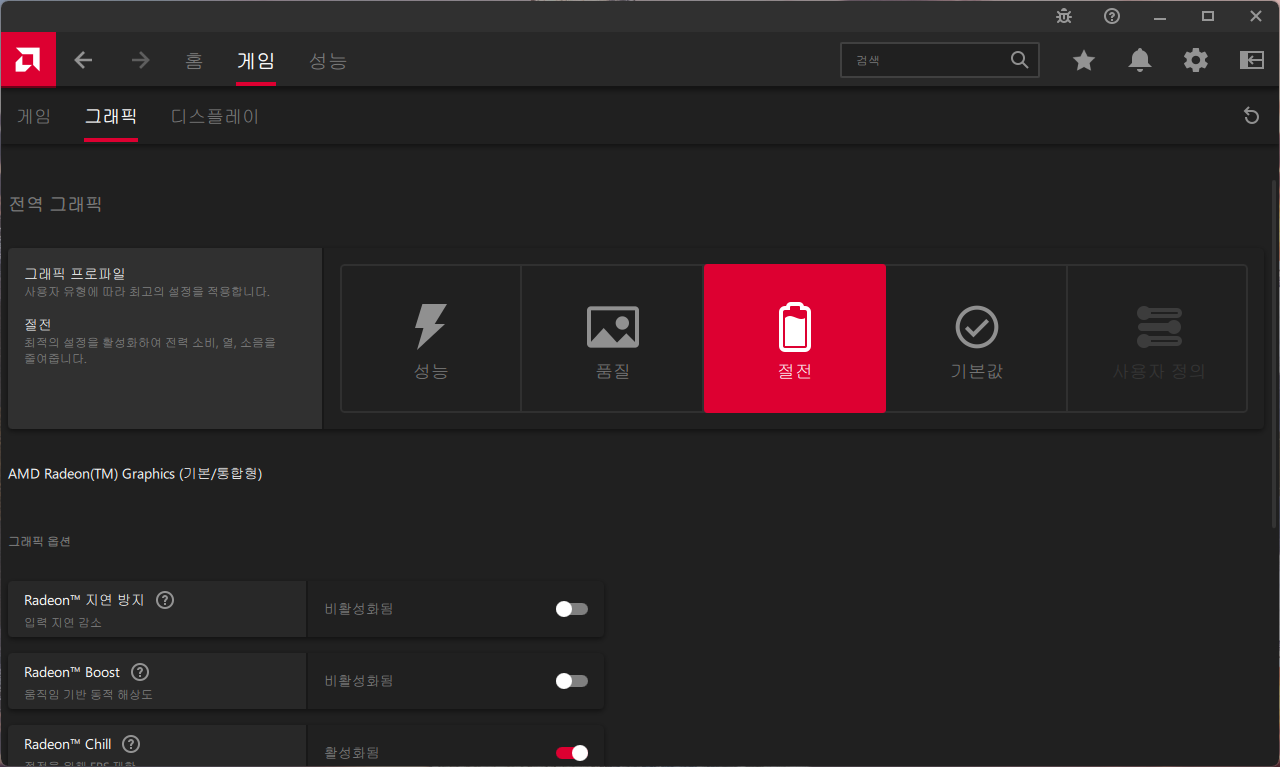This screenshot has width=1280, height=767.
Task: Click the vertical scrollbar
Action: 1273,355
